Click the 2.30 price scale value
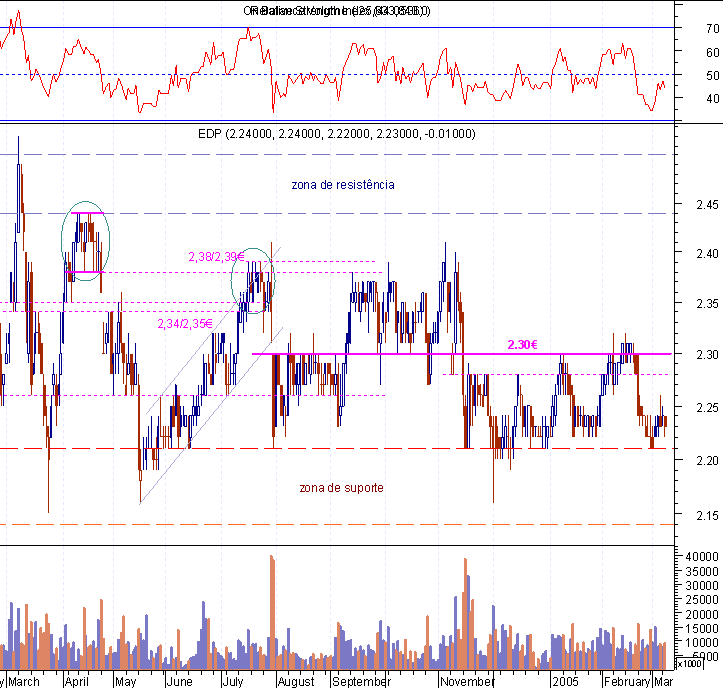Screen dimensions: 723x688 (x=707, y=354)
